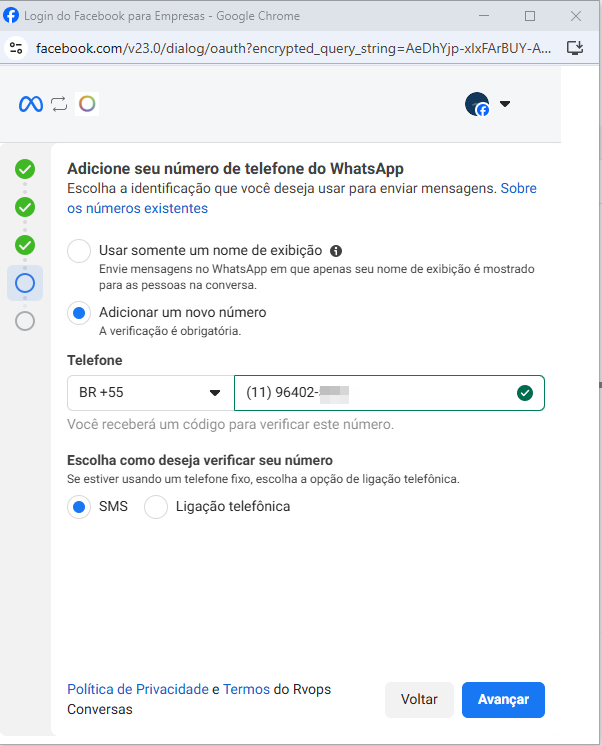Click the install app icon in address bar
The height and width of the screenshot is (746, 602).
tap(574, 47)
